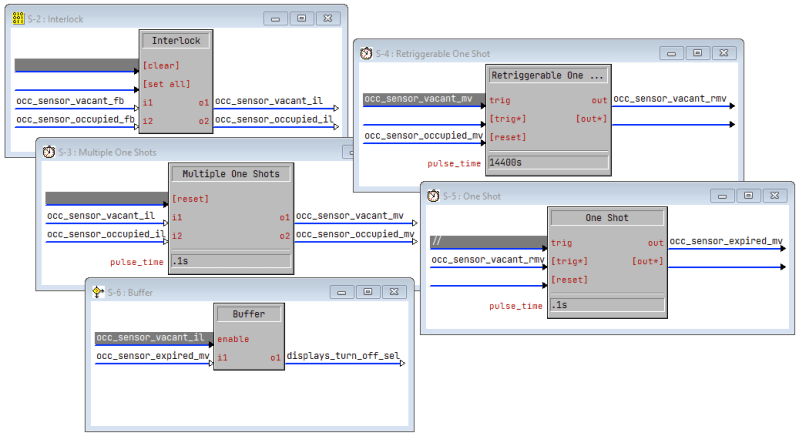This screenshot has height=436, width=799.
Task: Click the S-5 One Shot clock icon
Action: (433, 196)
